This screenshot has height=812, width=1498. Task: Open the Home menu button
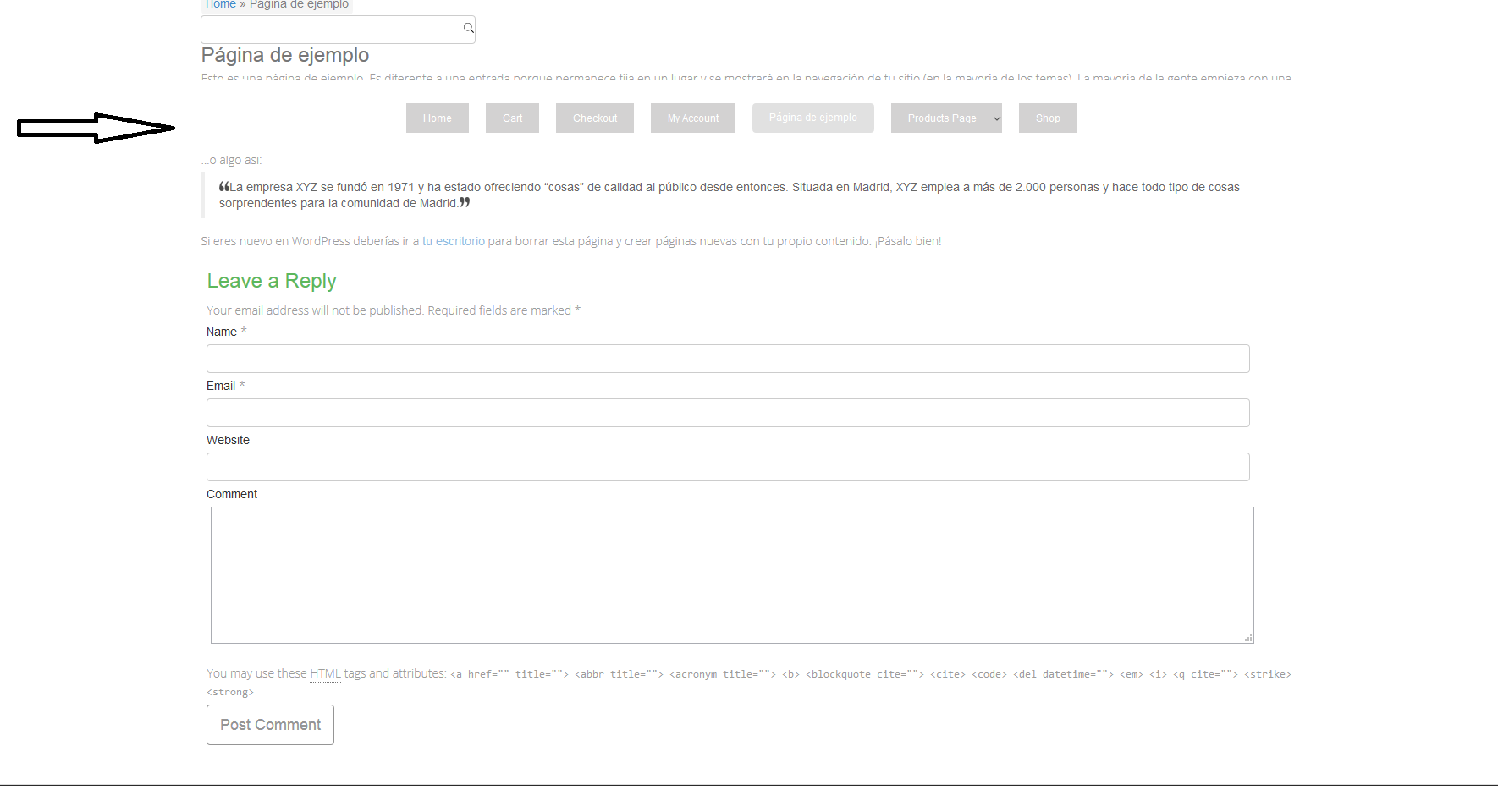[437, 118]
